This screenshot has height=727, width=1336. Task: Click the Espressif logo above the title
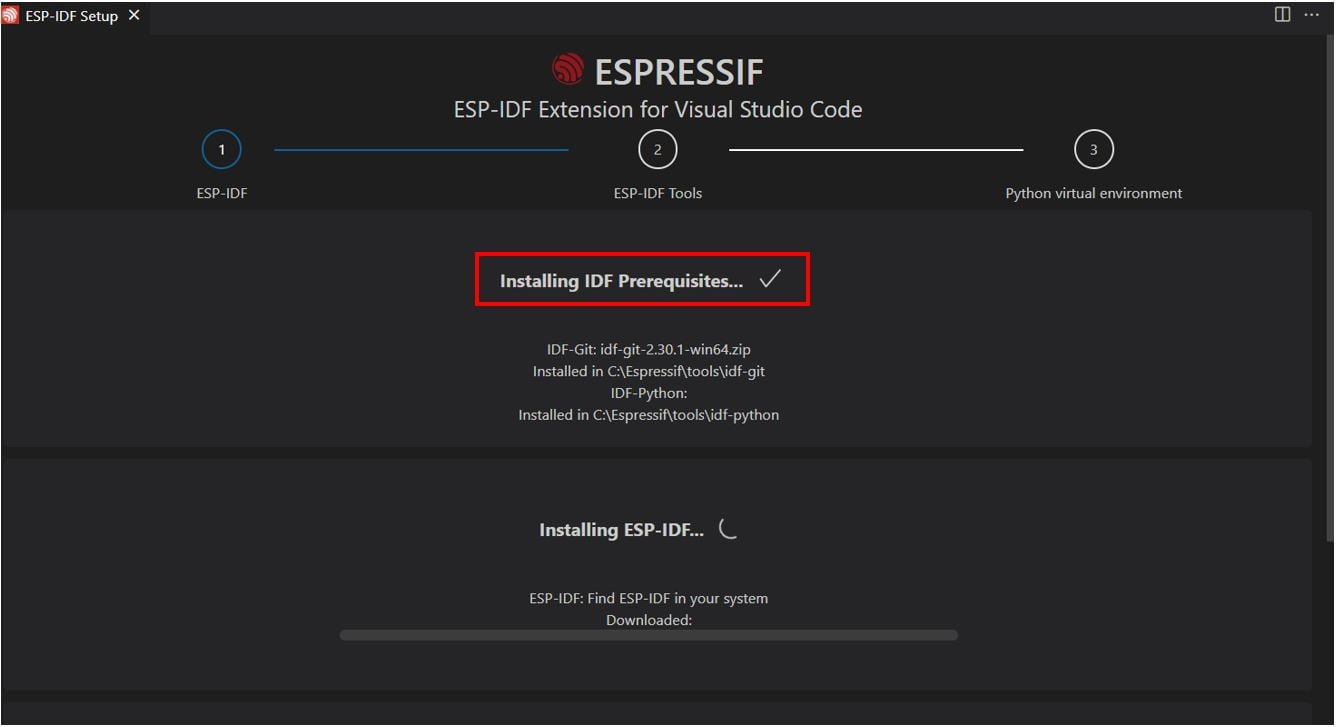click(x=571, y=70)
